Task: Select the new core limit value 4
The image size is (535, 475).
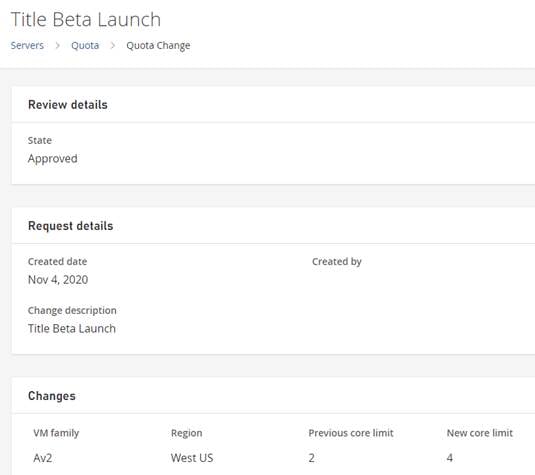Action: [x=450, y=458]
